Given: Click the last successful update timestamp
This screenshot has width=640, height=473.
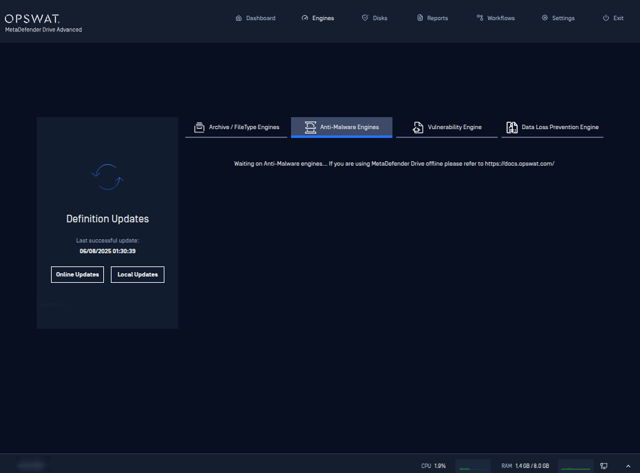Looking at the screenshot, I should 107,251.
